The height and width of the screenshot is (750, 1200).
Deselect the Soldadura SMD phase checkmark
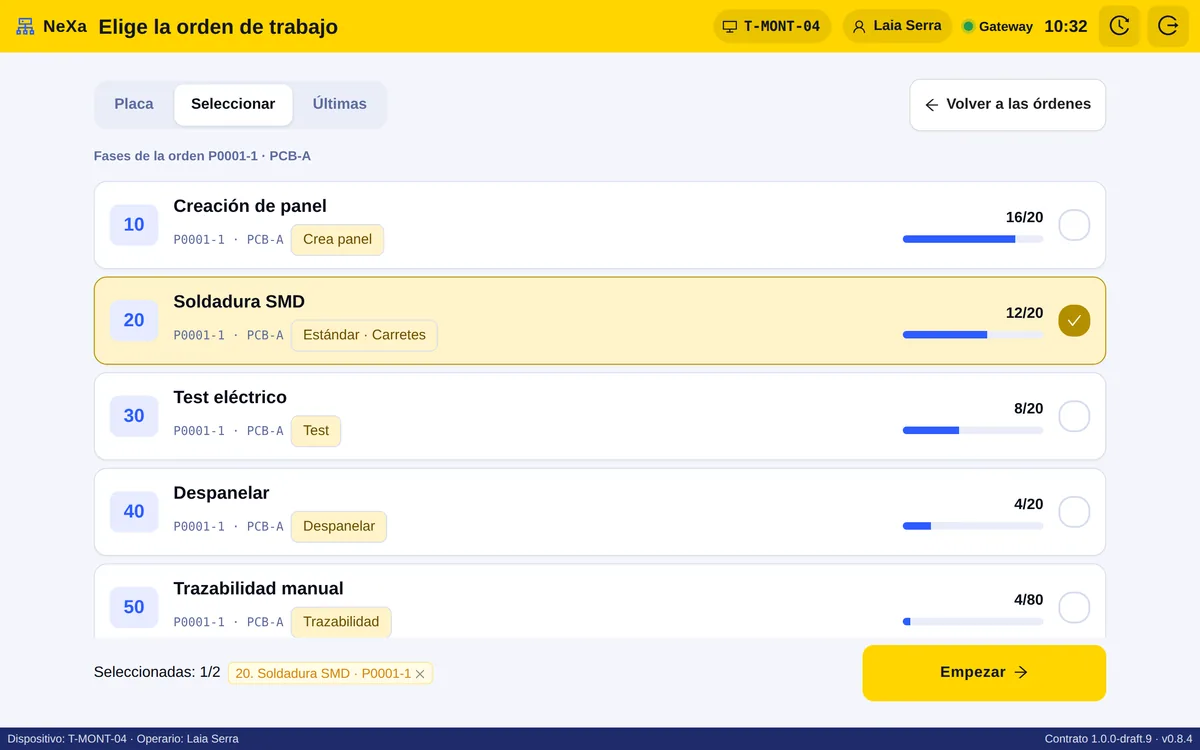(1074, 320)
